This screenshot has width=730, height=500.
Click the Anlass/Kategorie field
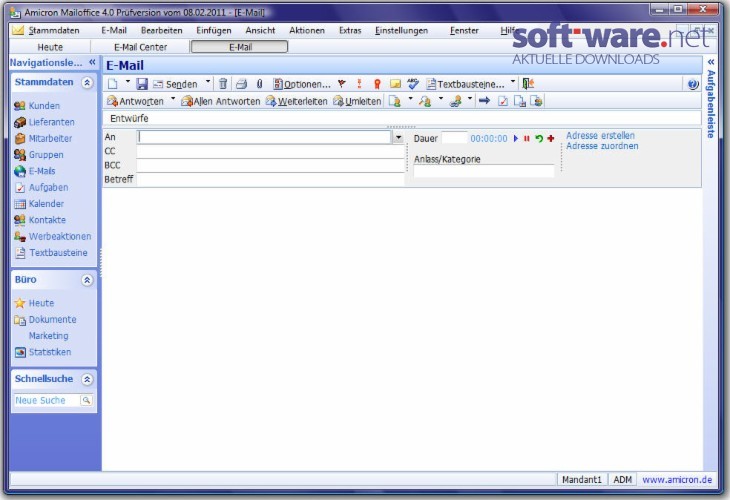484,171
